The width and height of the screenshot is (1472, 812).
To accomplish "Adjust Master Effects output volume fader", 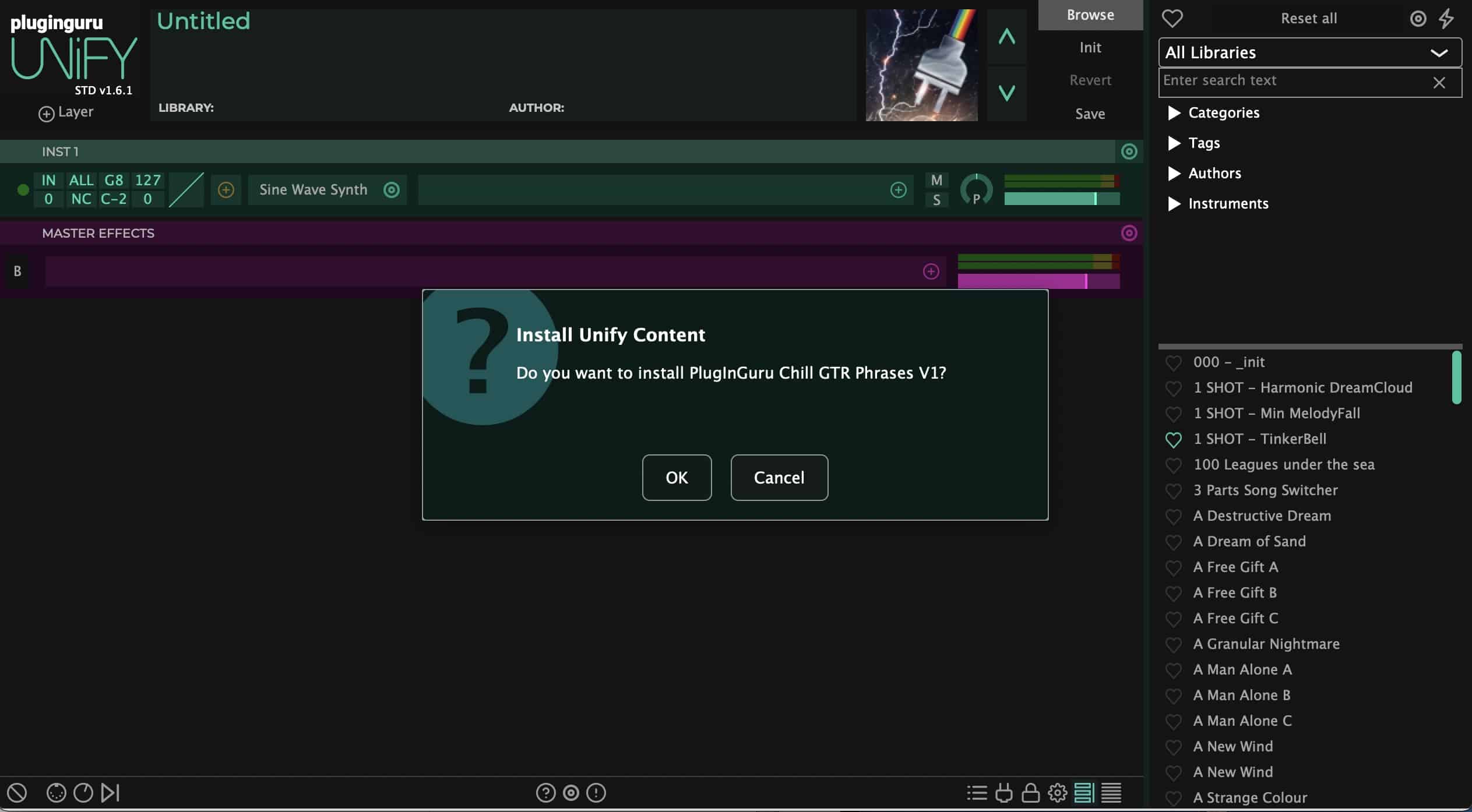I will [x=1038, y=281].
